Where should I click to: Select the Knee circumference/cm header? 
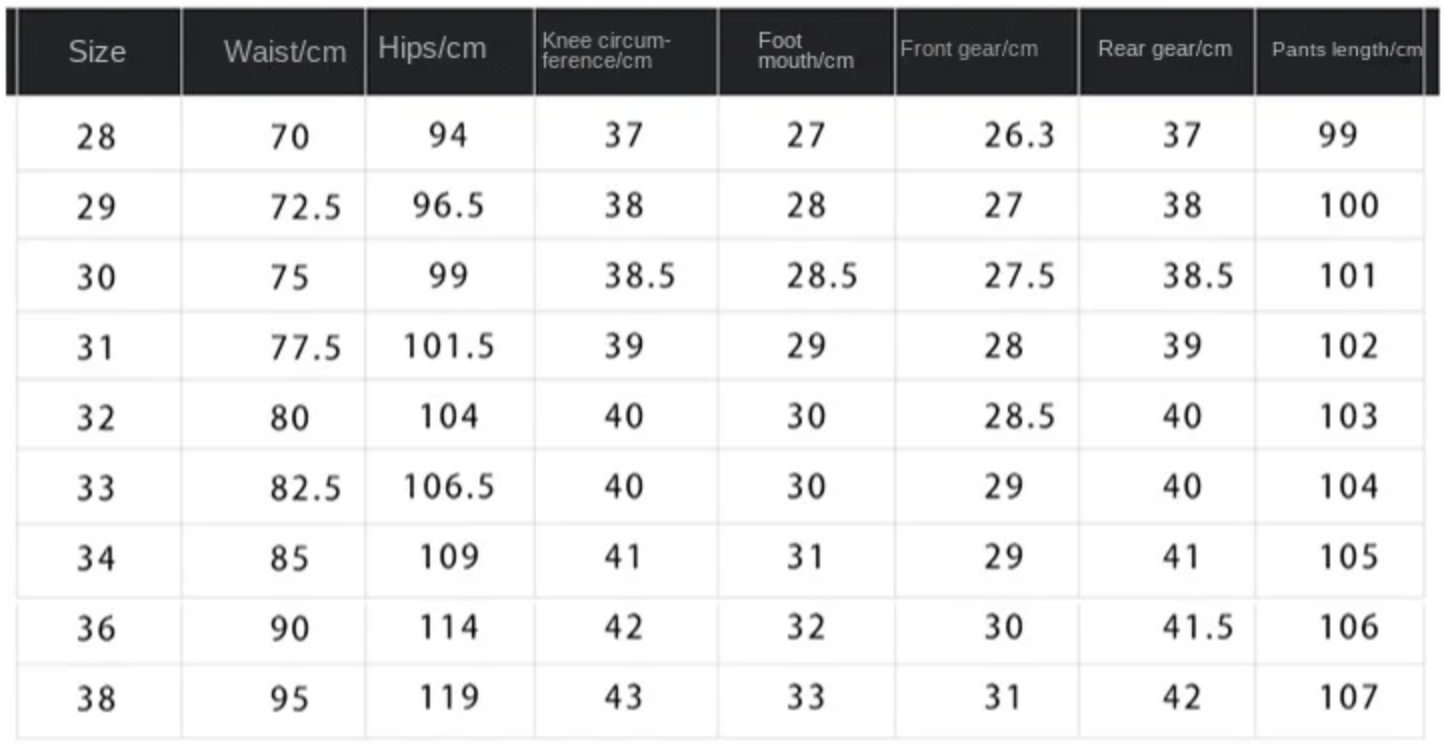pos(606,51)
